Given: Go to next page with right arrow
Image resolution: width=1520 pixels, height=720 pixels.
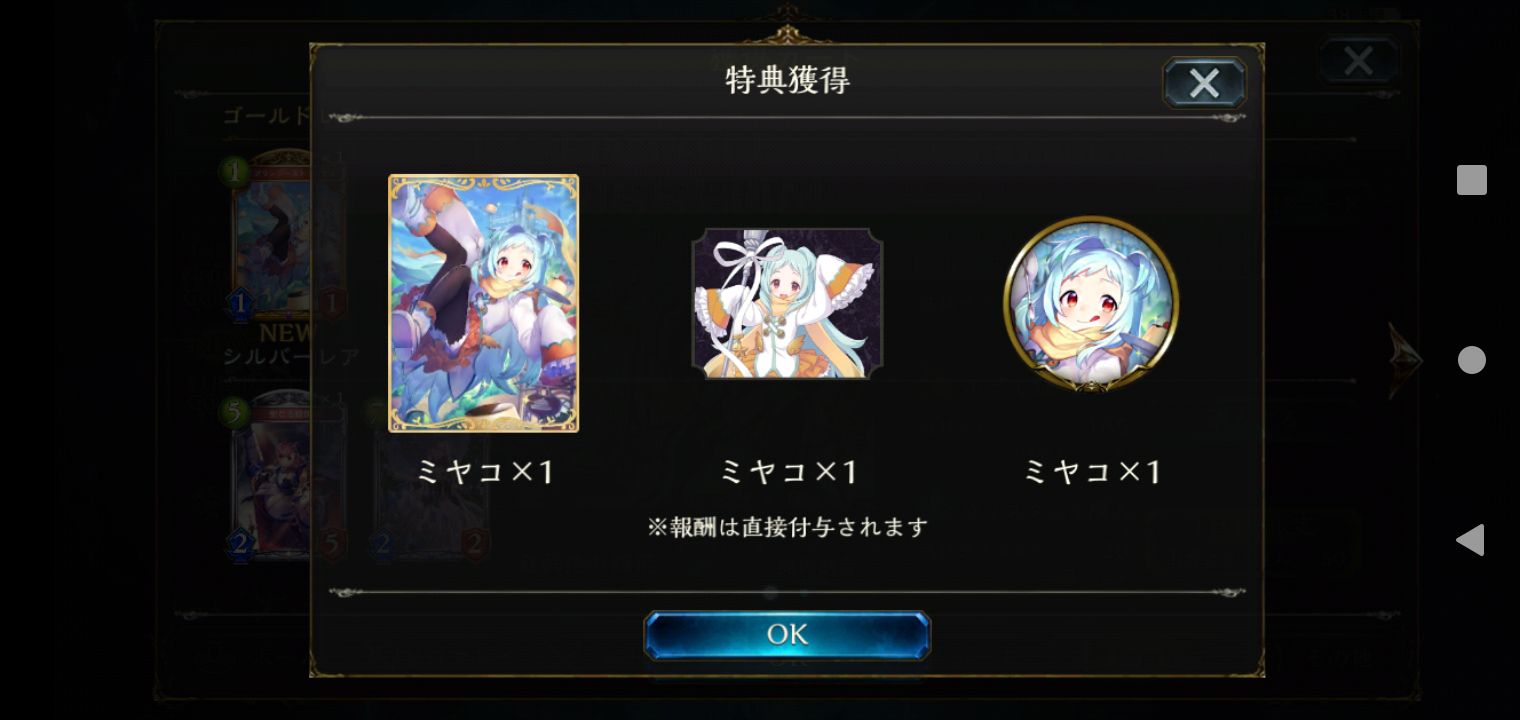Looking at the screenshot, I should tap(1404, 360).
